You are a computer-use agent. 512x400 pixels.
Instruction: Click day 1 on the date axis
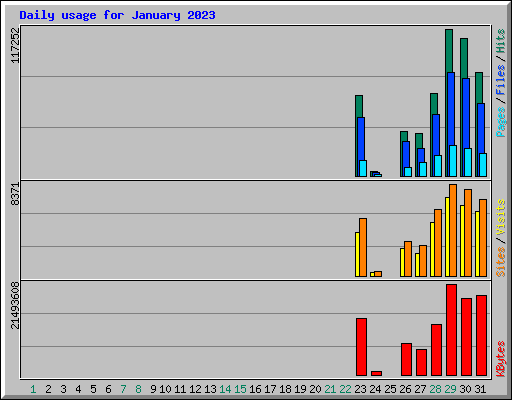[x=33, y=389]
